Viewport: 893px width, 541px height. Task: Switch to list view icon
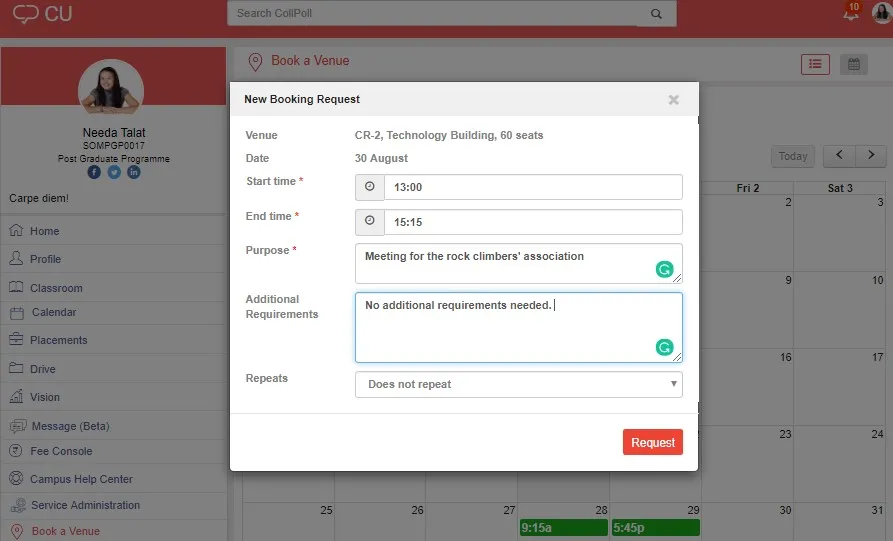pos(815,64)
